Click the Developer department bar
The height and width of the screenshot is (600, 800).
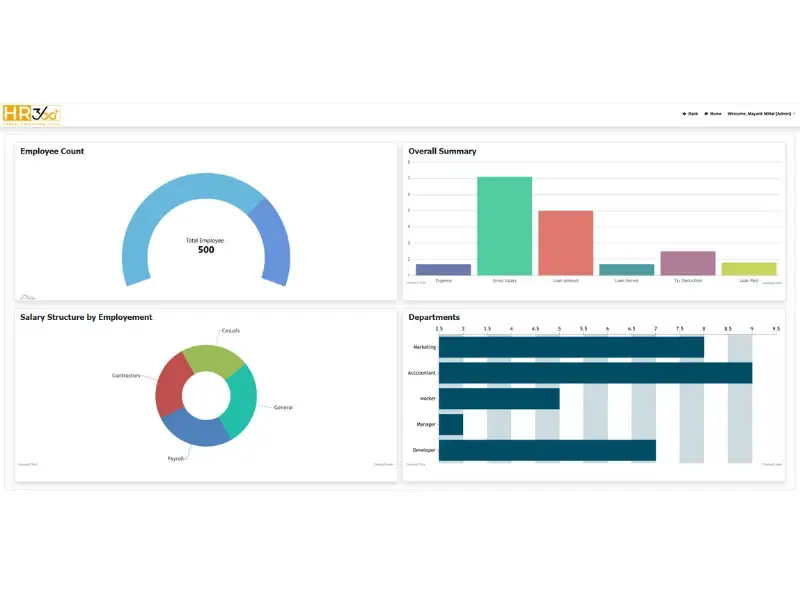point(547,450)
